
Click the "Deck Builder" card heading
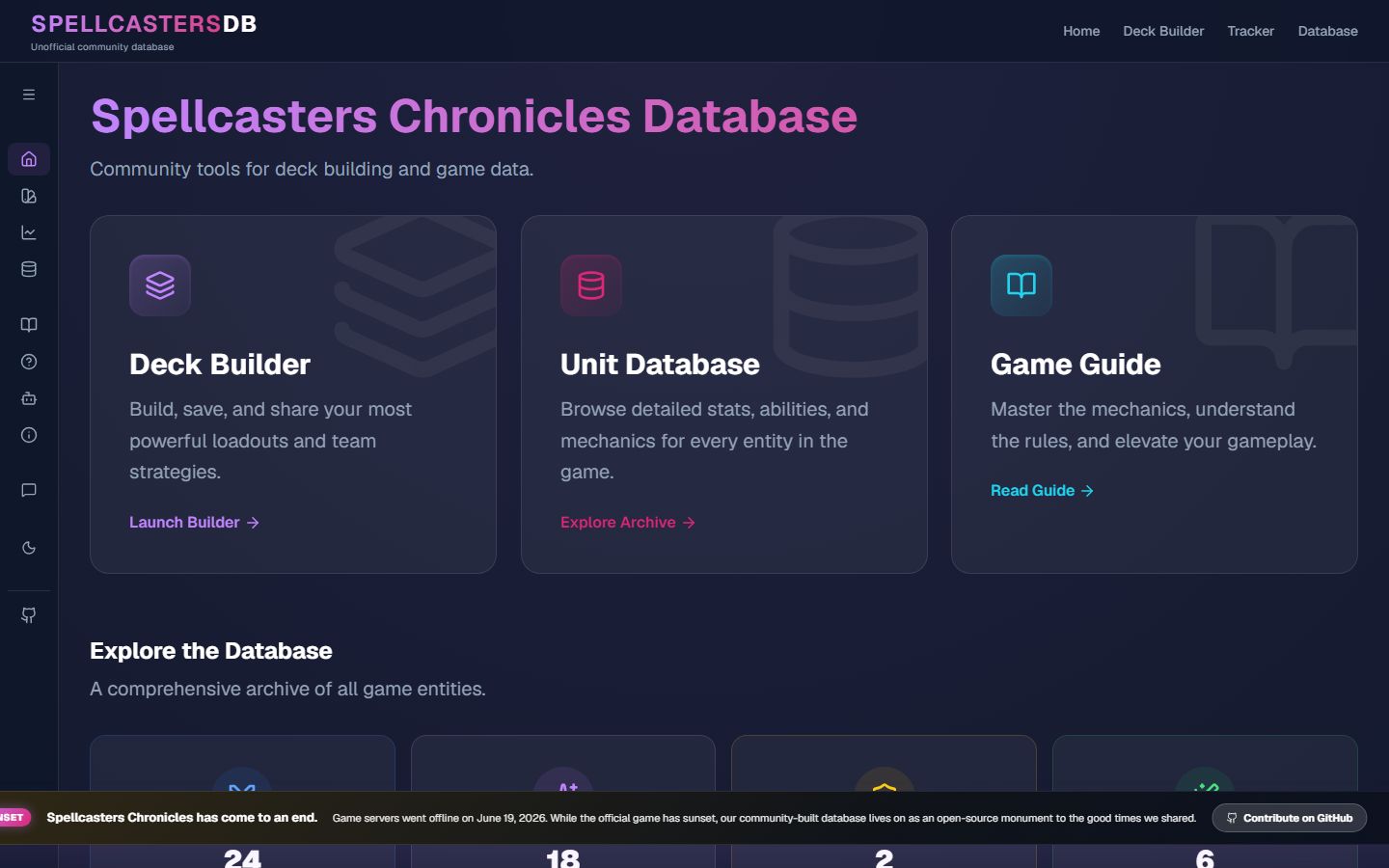(x=220, y=365)
